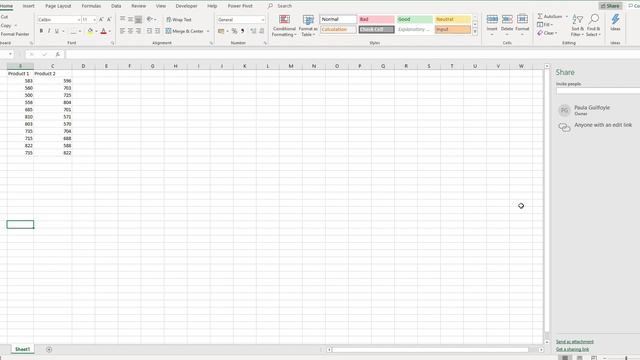Align cell text to the right
640x360 pixels.
pyautogui.click(x=138, y=31)
